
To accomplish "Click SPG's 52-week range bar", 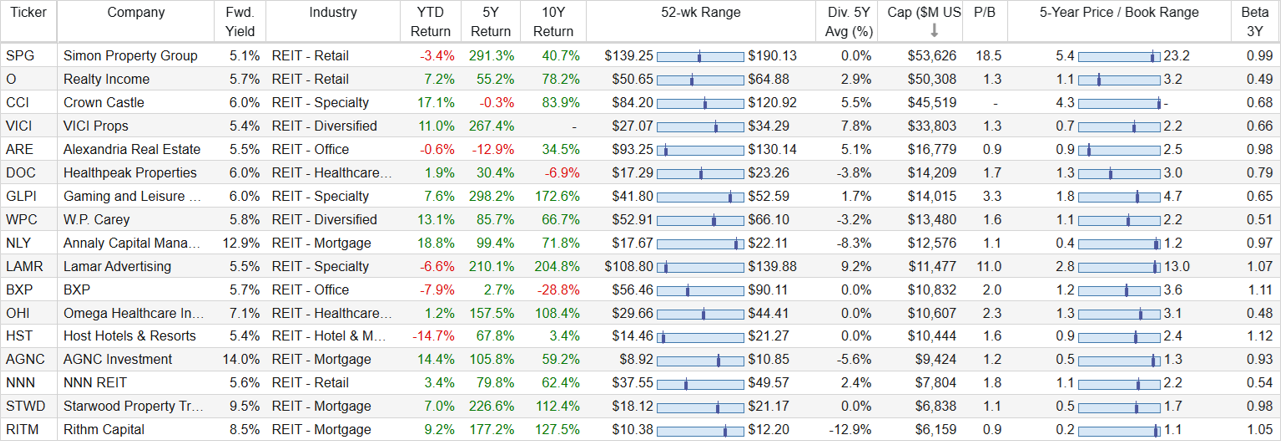I will click(x=700, y=56).
